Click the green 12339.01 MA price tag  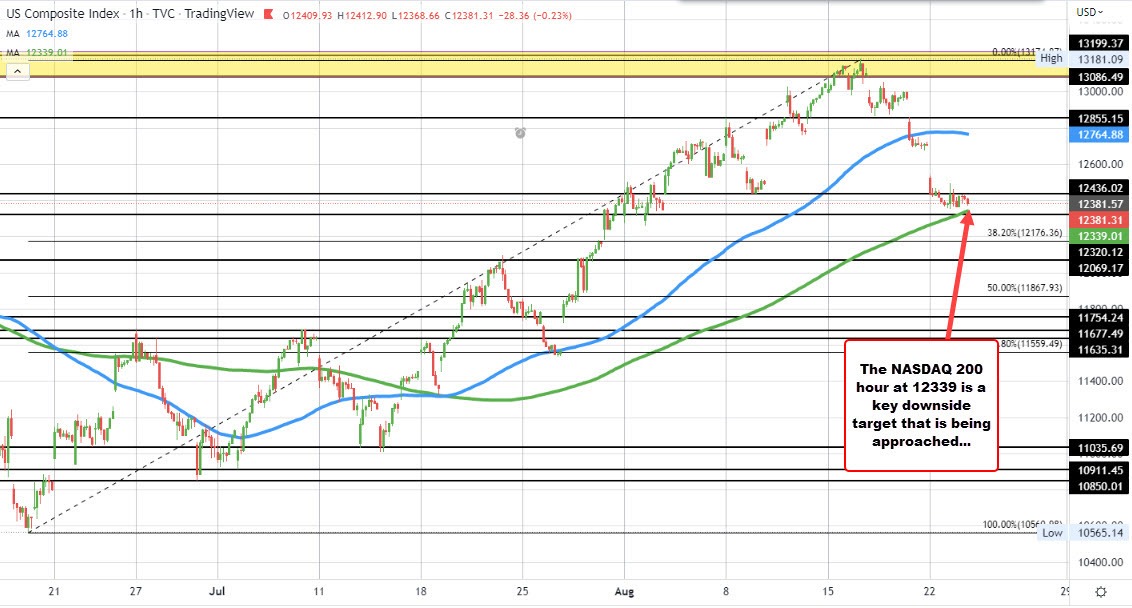click(1100, 236)
